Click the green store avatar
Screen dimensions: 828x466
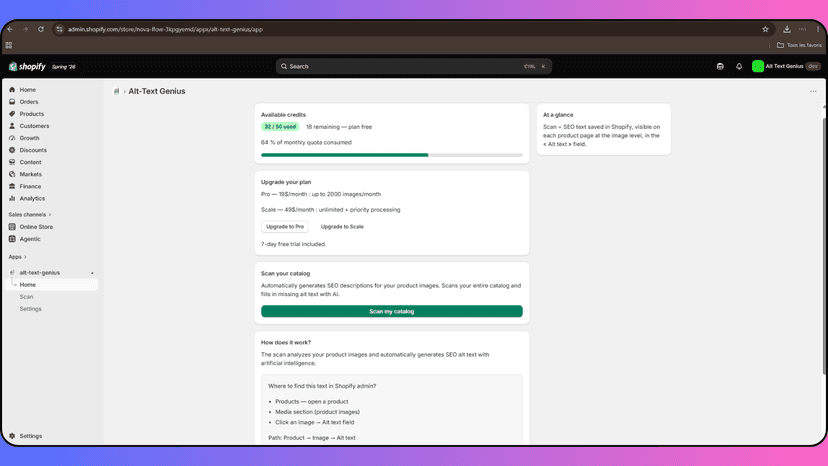click(x=758, y=67)
